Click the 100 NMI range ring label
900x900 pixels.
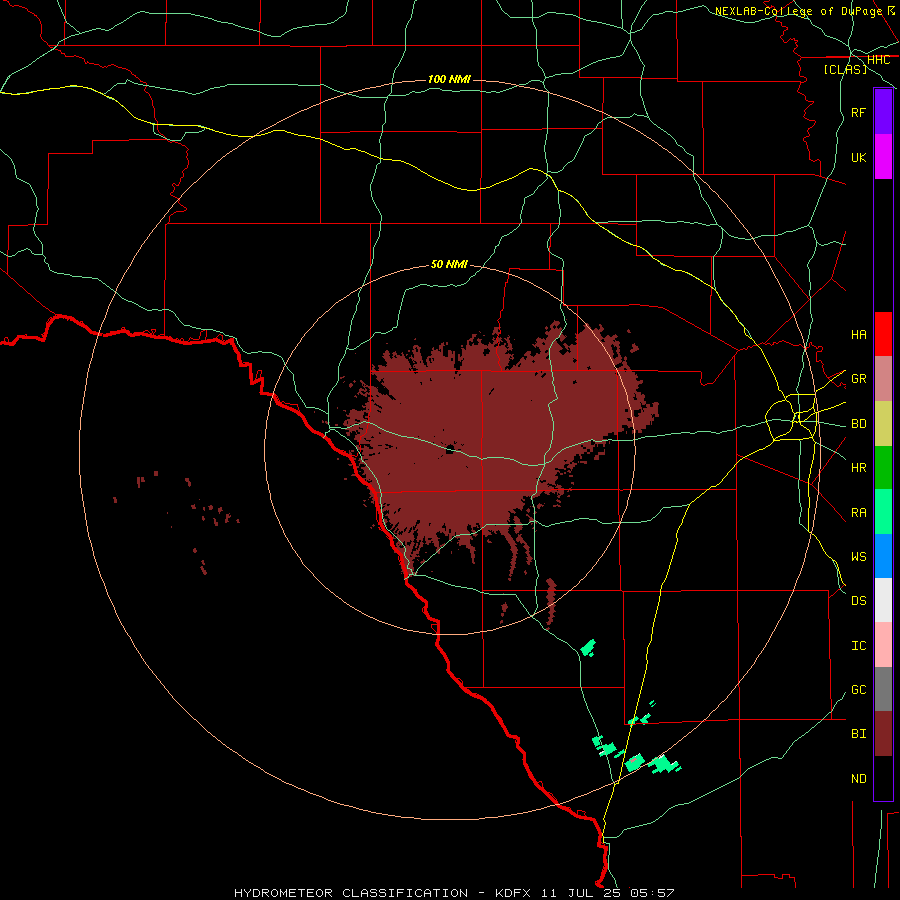click(x=449, y=79)
